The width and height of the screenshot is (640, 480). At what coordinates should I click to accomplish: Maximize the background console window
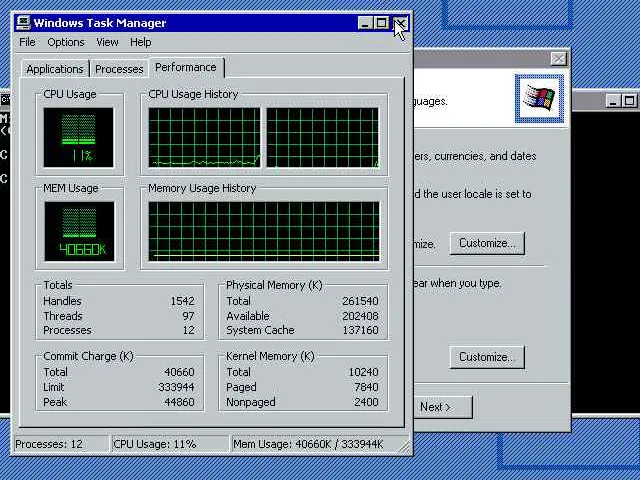[629, 100]
